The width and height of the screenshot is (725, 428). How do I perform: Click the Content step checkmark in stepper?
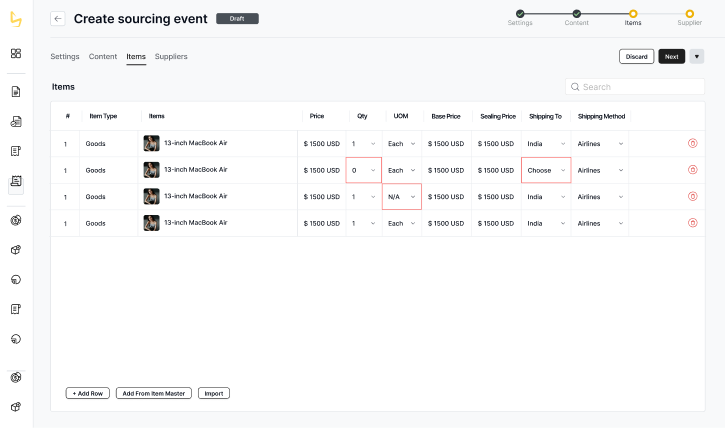[576, 13]
